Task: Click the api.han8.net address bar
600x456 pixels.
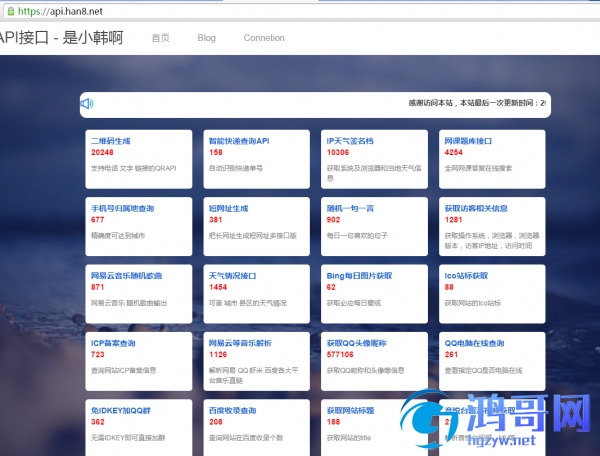Action: coord(302,11)
